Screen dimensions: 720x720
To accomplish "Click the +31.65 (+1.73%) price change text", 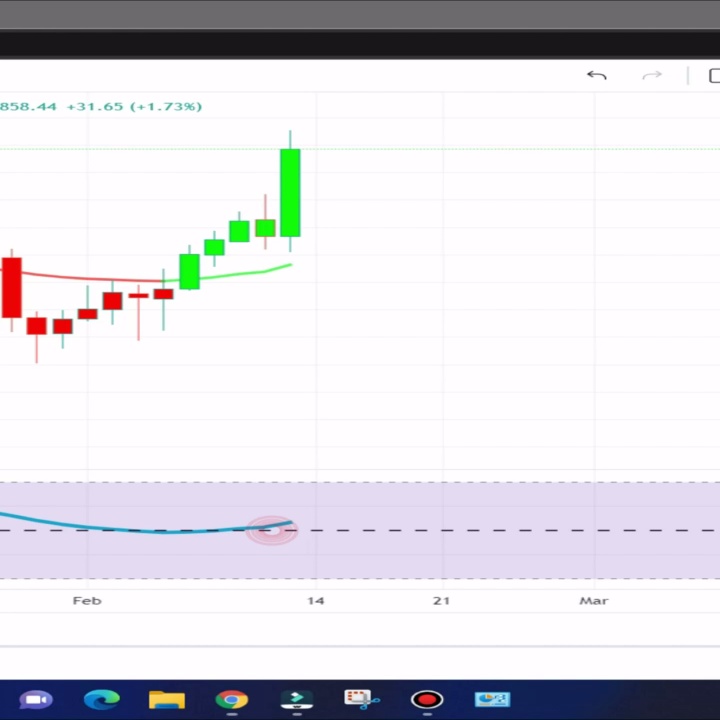I will point(134,107).
